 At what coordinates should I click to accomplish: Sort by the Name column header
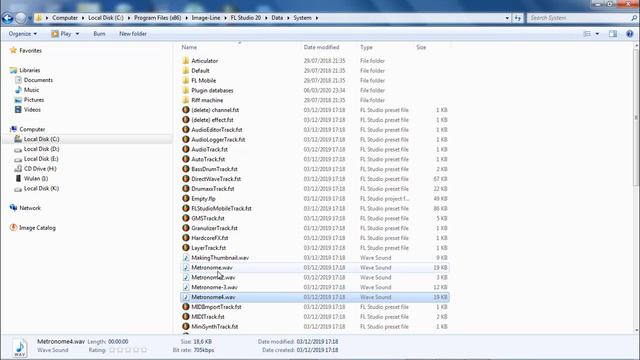(189, 47)
